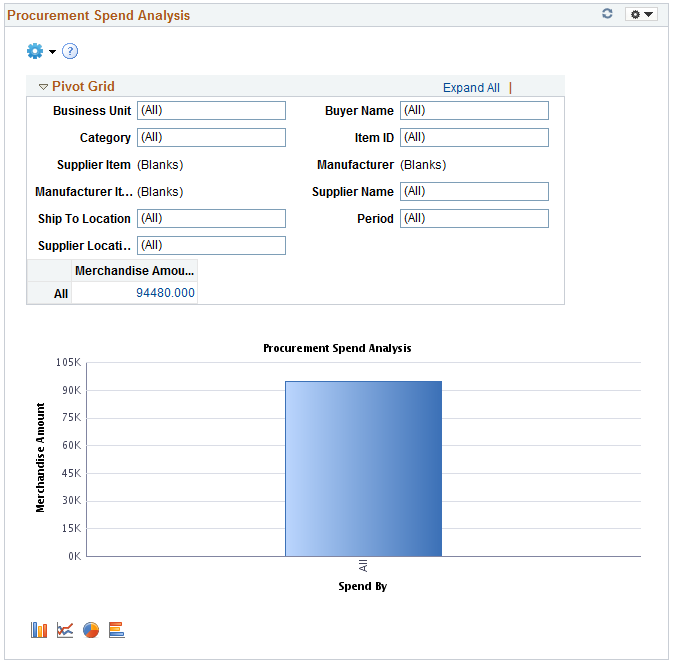This screenshot has width=677, height=663.
Task: Open the Supplier Location filter box
Action: (212, 246)
